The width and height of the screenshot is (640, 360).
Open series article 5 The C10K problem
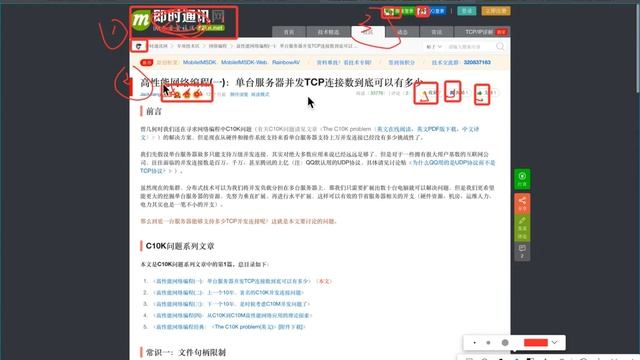pyautogui.click(x=229, y=327)
